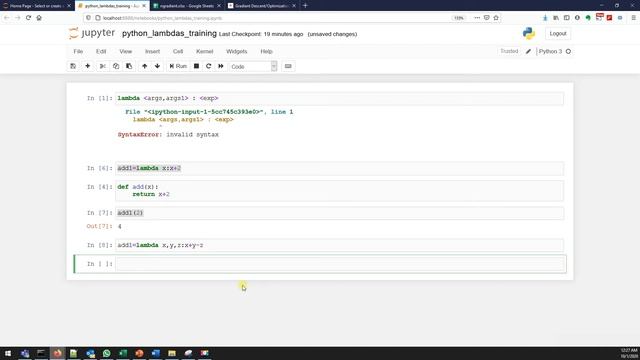Viewport: 640px width, 360px height.
Task: Open the page actions three-dots menu
Action: (477, 18)
